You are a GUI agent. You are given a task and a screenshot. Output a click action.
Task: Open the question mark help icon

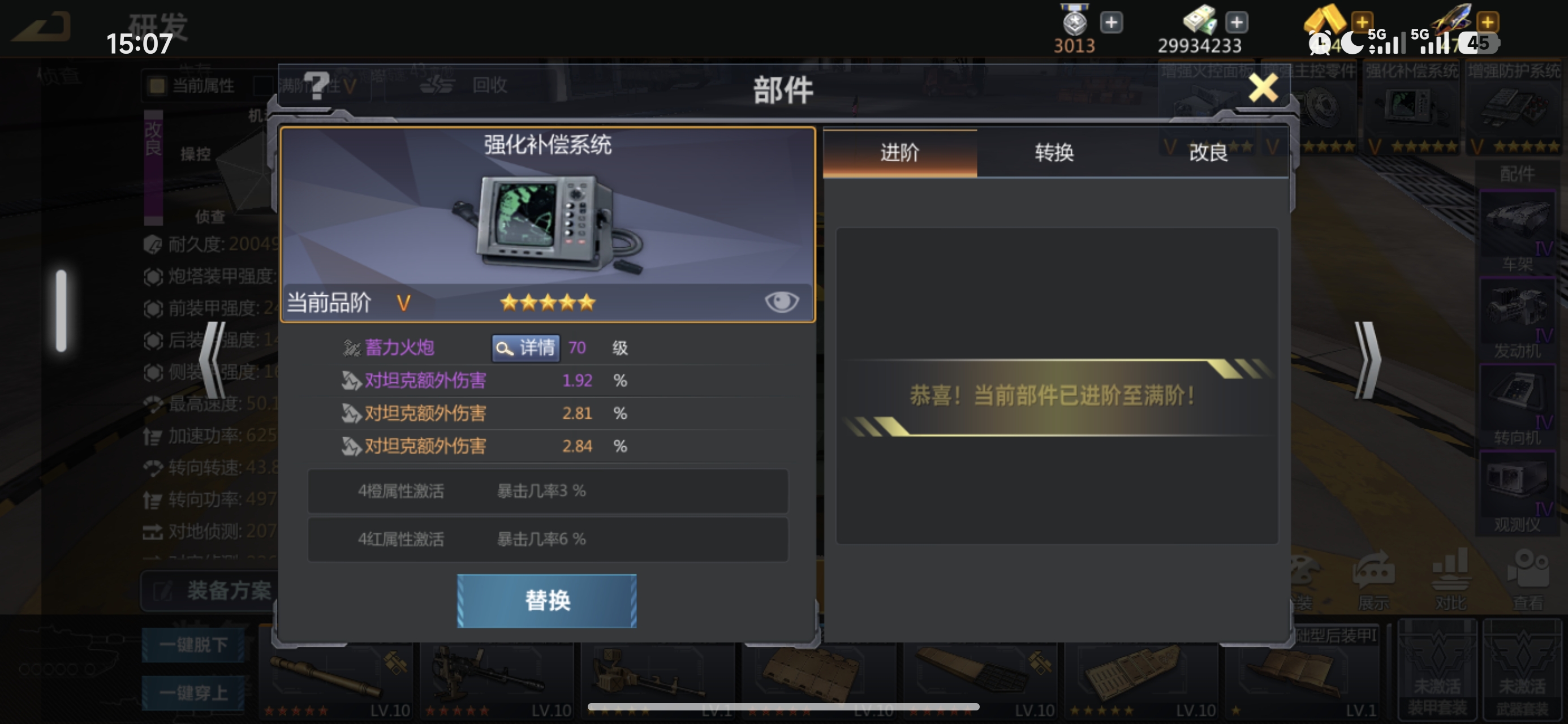[317, 85]
